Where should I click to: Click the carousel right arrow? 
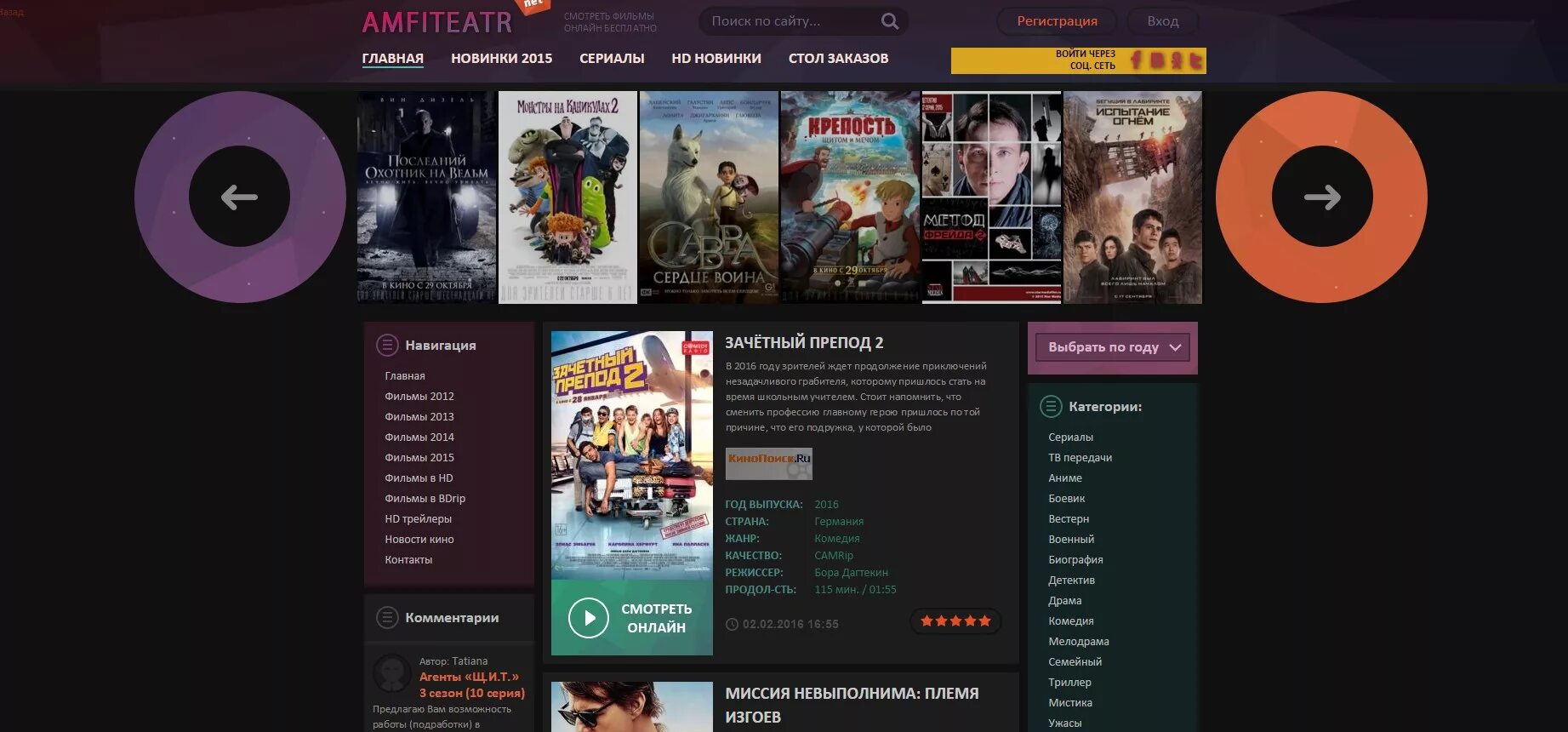(x=1322, y=197)
